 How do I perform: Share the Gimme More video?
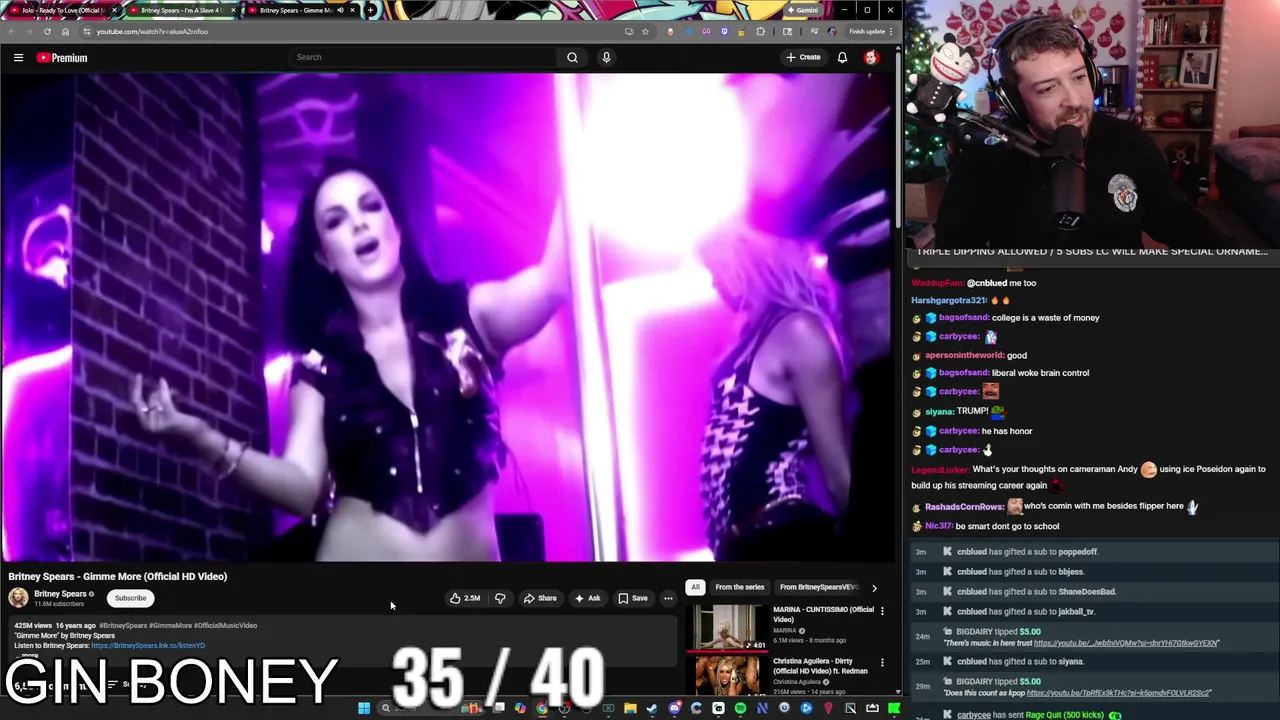click(x=540, y=598)
